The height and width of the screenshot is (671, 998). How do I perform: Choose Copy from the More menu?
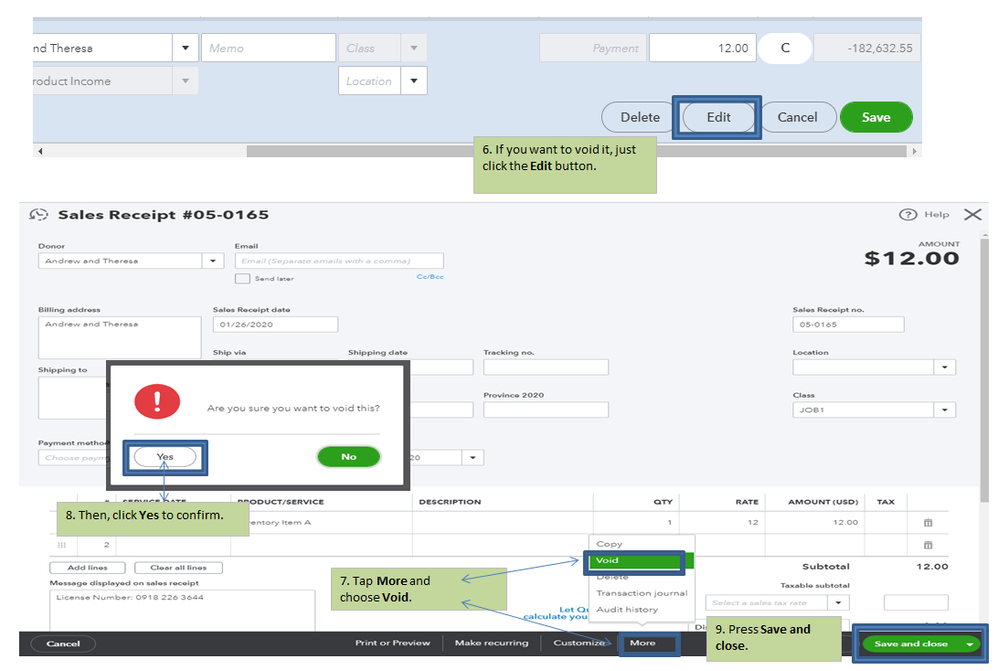(x=609, y=544)
